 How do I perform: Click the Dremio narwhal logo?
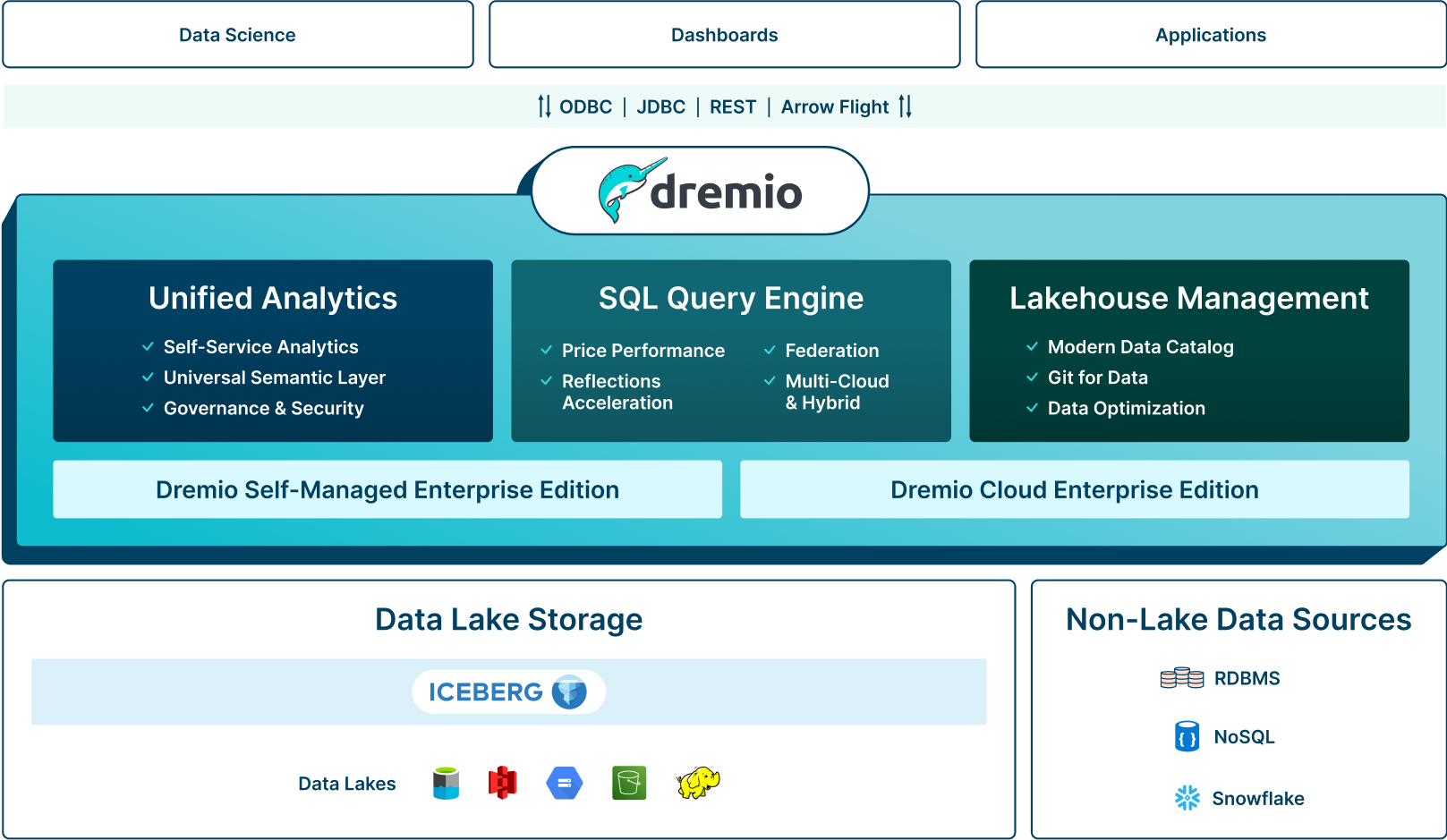[700, 191]
